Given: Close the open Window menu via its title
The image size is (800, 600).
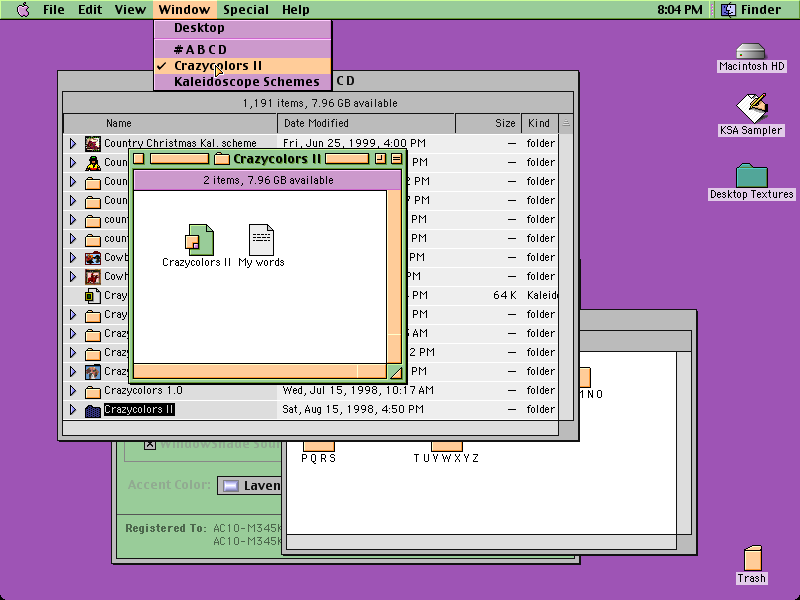Looking at the screenshot, I should pyautogui.click(x=184, y=10).
